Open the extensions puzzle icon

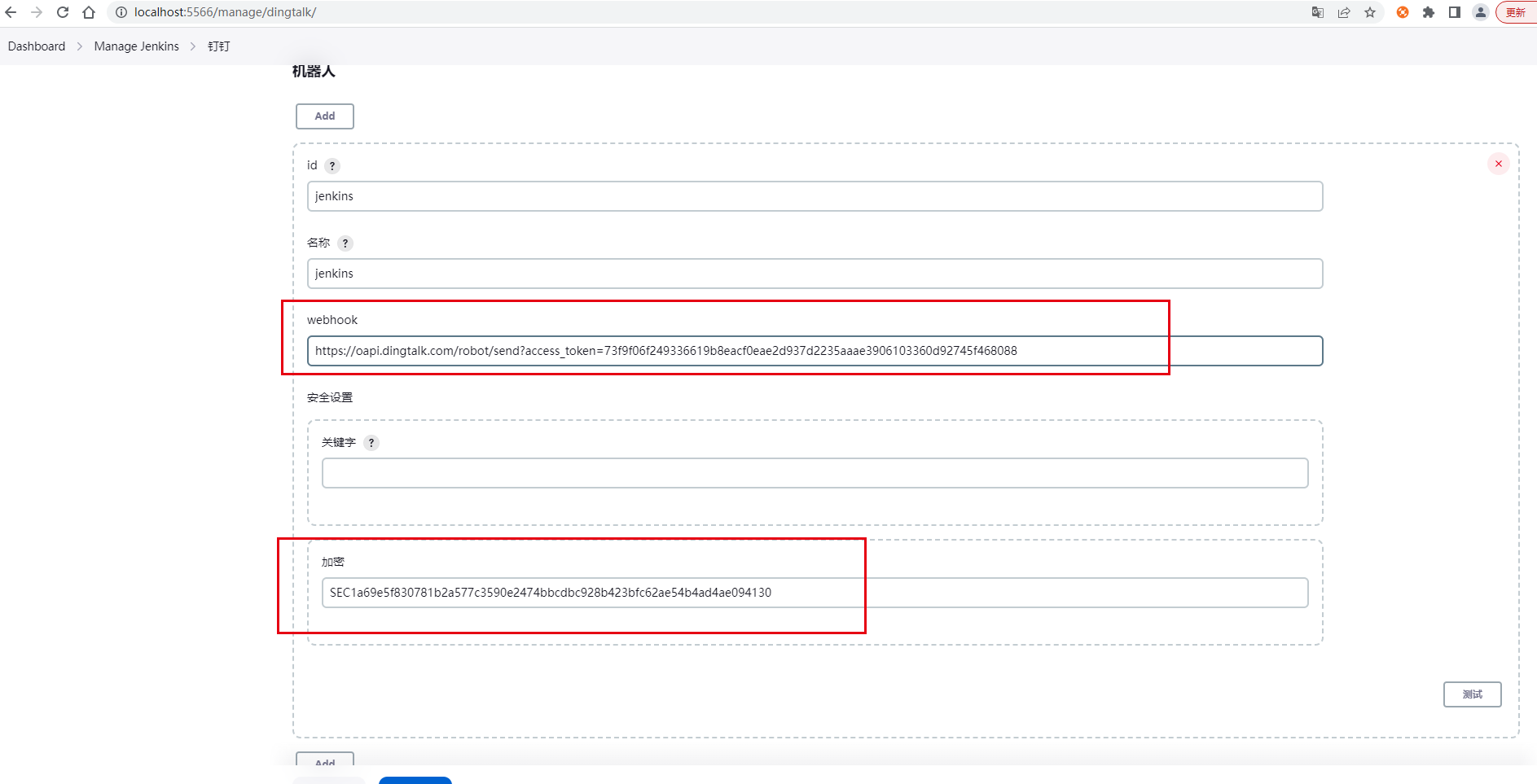[1429, 12]
